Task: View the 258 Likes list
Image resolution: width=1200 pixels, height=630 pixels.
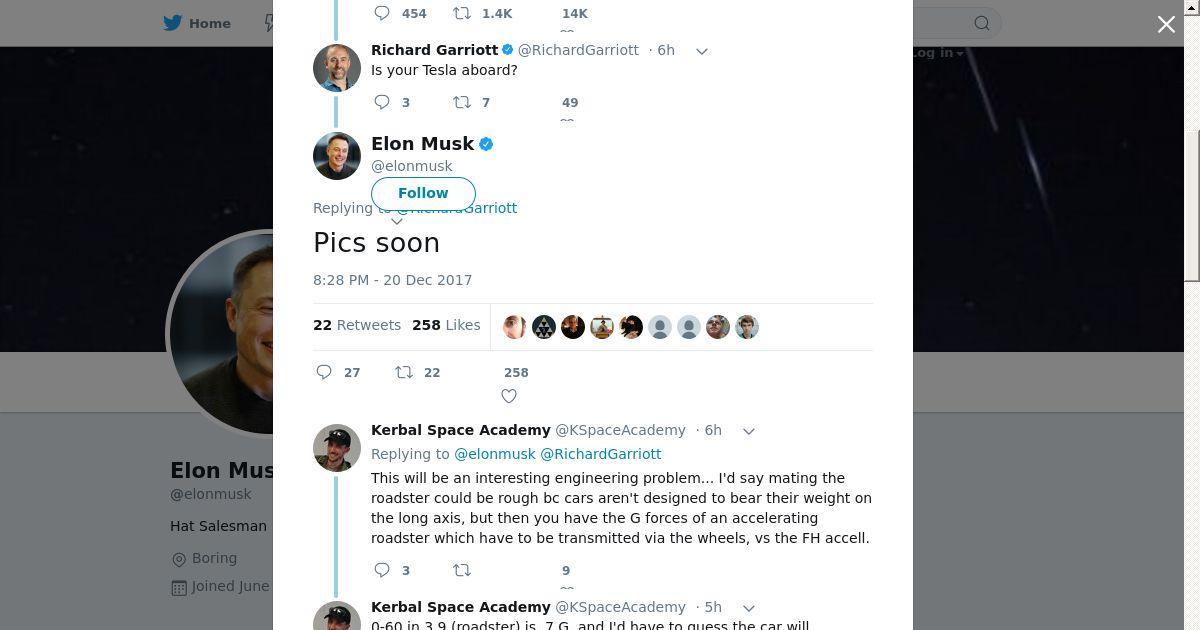Action: (x=446, y=325)
